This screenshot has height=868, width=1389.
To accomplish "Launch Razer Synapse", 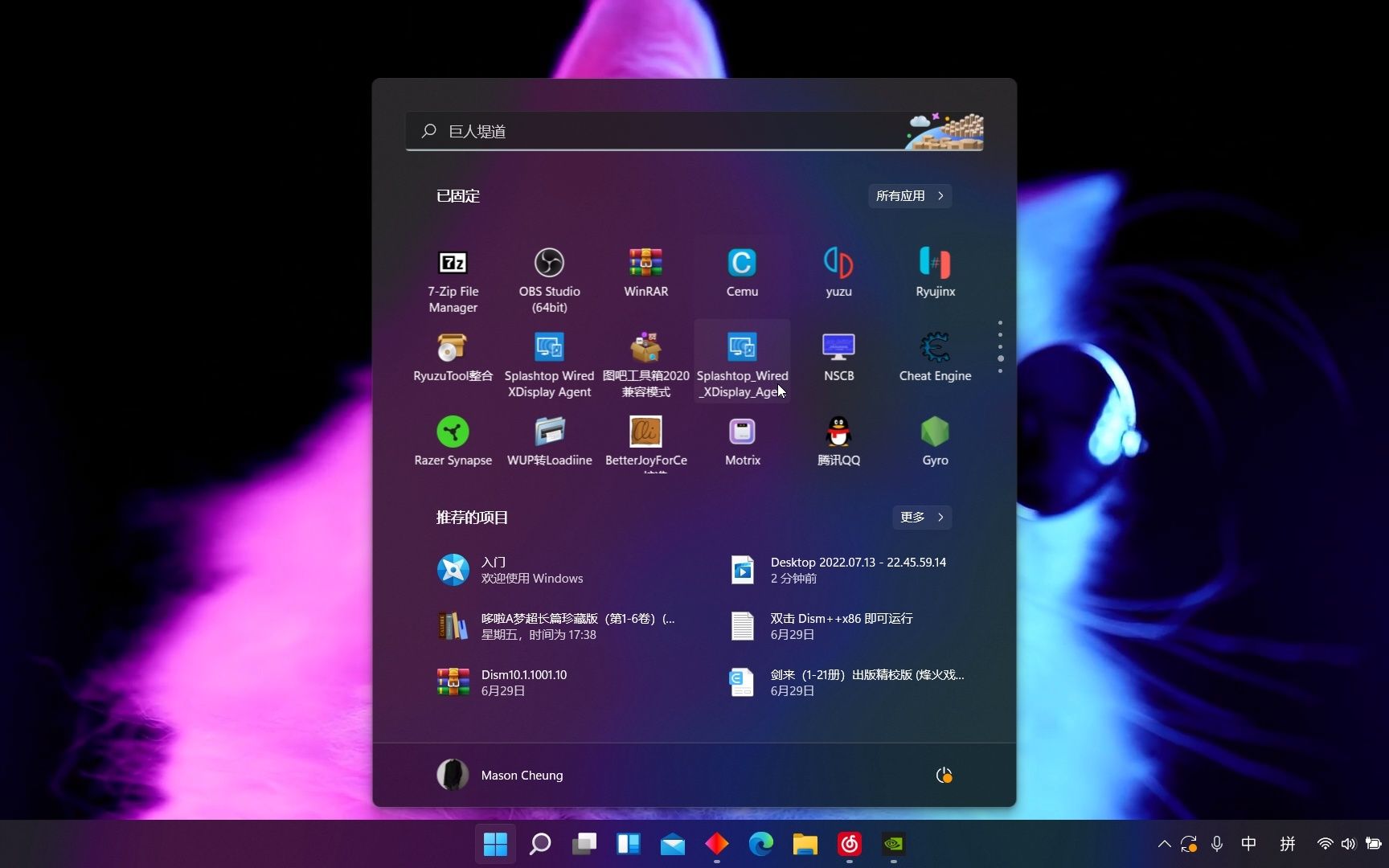I will point(453,442).
